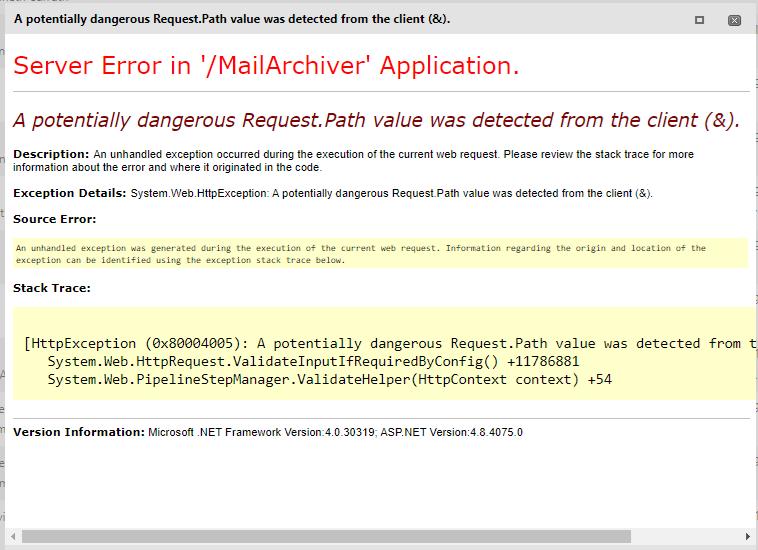Image resolution: width=758 pixels, height=550 pixels.
Task: Click the horizontal scrollbar thumb
Action: pyautogui.click(x=326, y=536)
